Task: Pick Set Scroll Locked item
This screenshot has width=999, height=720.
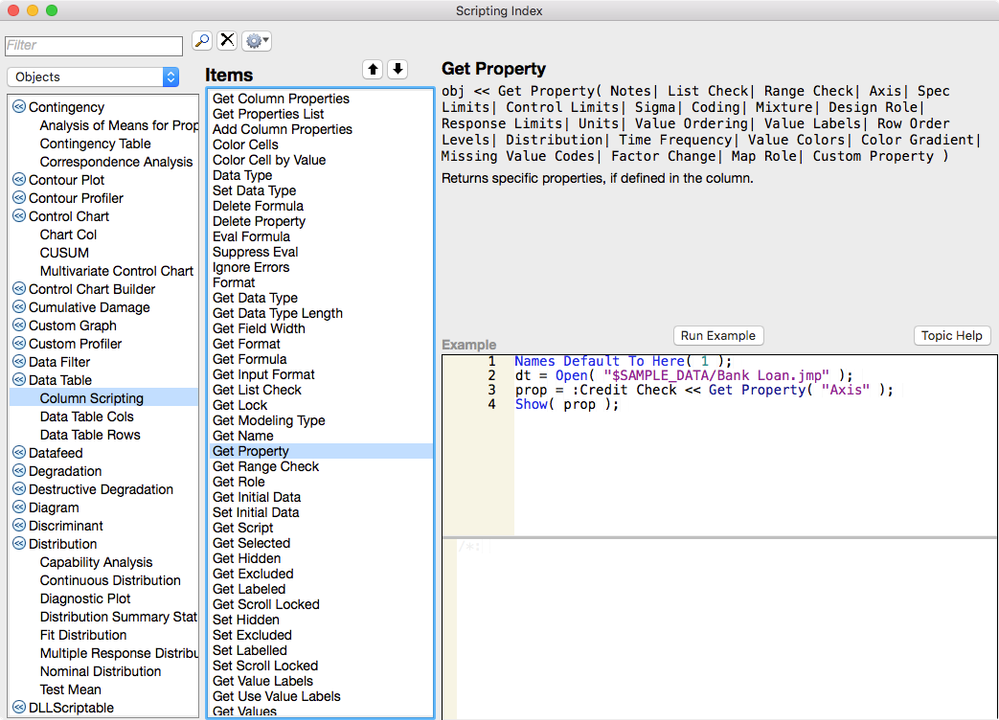Action: pos(265,666)
